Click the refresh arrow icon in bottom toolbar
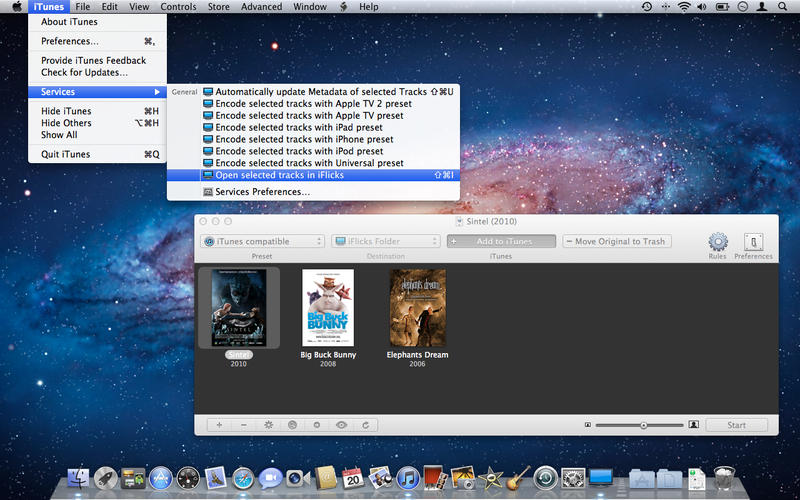 [366, 425]
